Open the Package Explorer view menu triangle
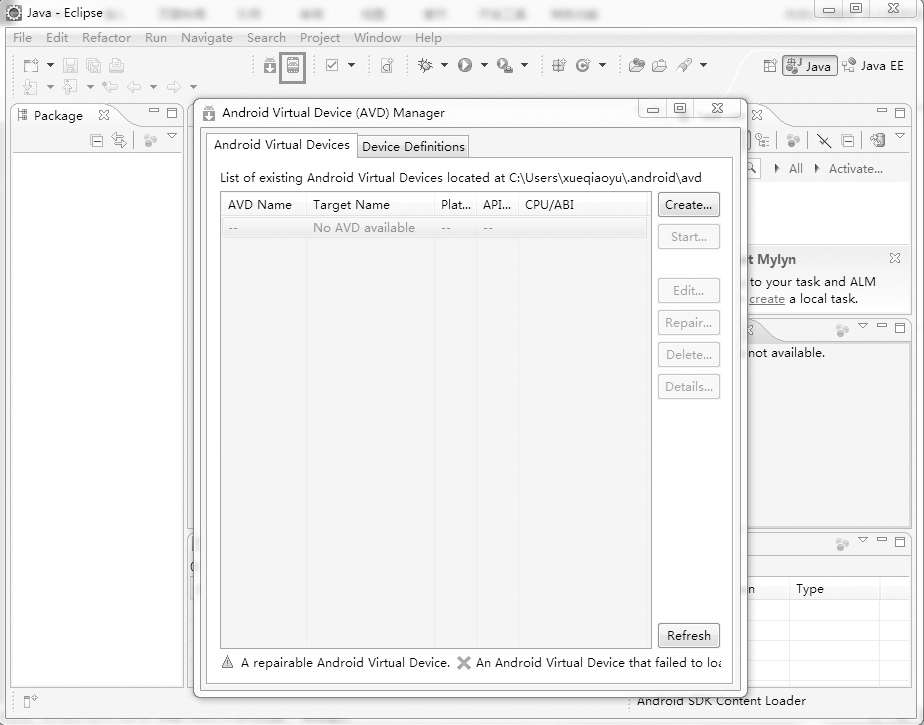This screenshot has width=924, height=725. [x=172, y=136]
